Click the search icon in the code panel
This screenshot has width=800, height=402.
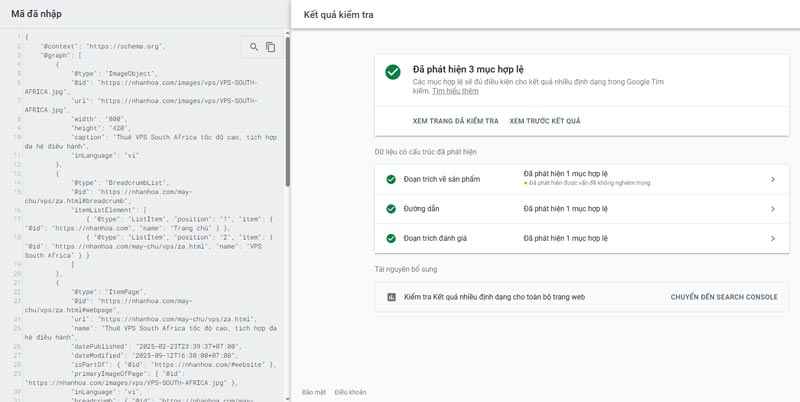254,47
